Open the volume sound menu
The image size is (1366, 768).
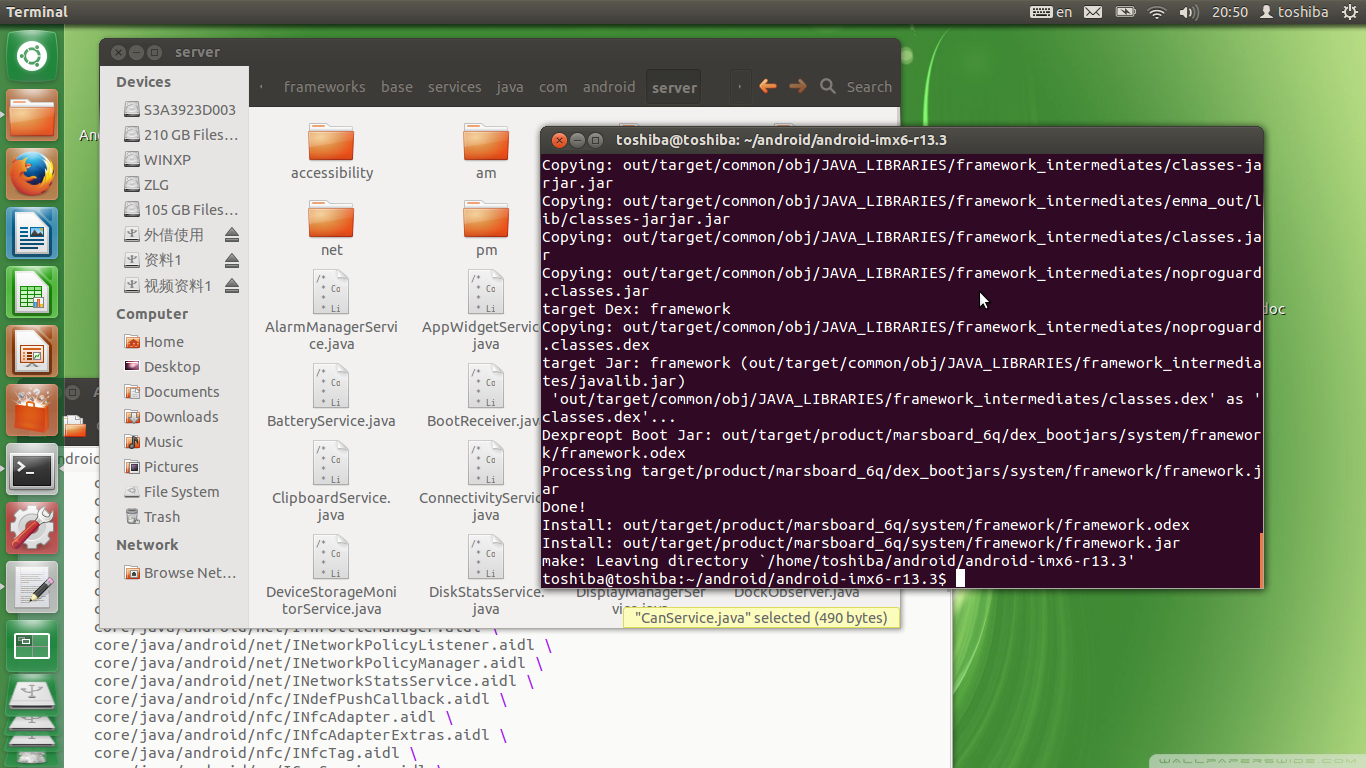click(x=1188, y=12)
